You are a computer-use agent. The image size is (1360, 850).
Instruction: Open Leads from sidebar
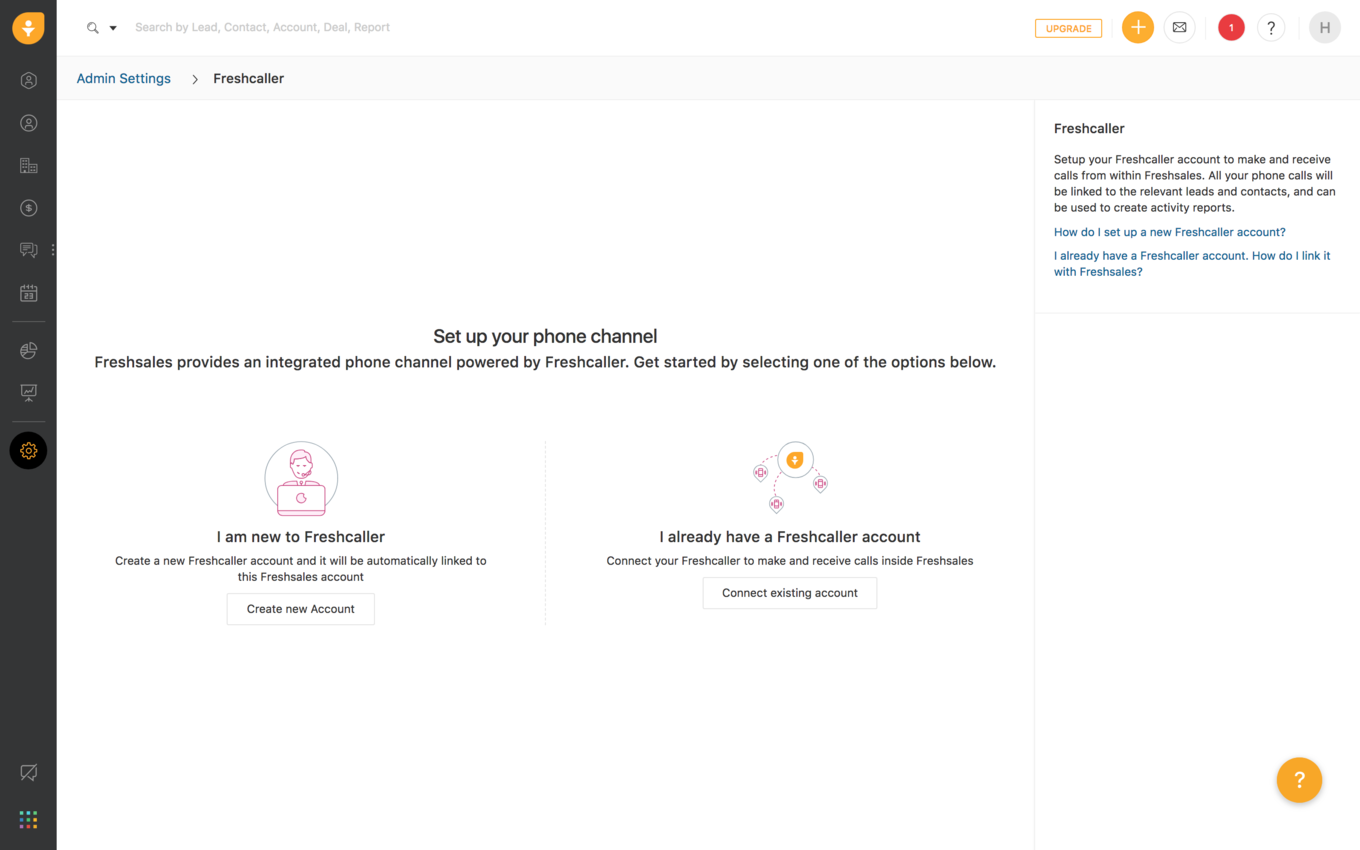coord(28,80)
